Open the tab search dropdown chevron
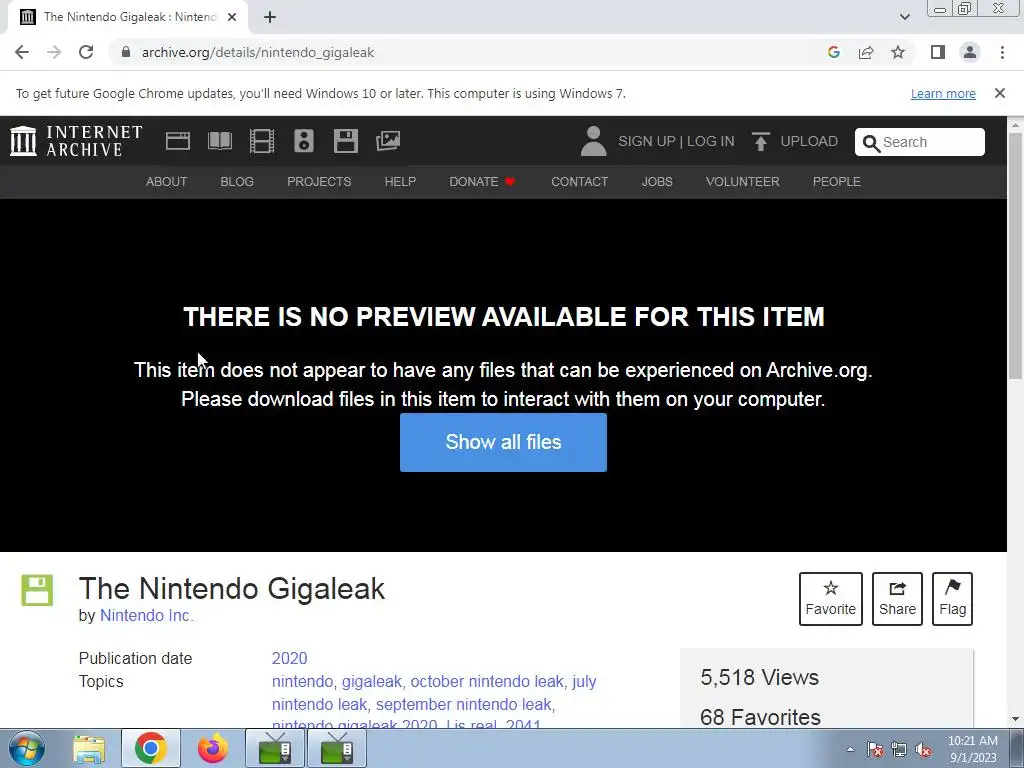 pyautogui.click(x=904, y=17)
